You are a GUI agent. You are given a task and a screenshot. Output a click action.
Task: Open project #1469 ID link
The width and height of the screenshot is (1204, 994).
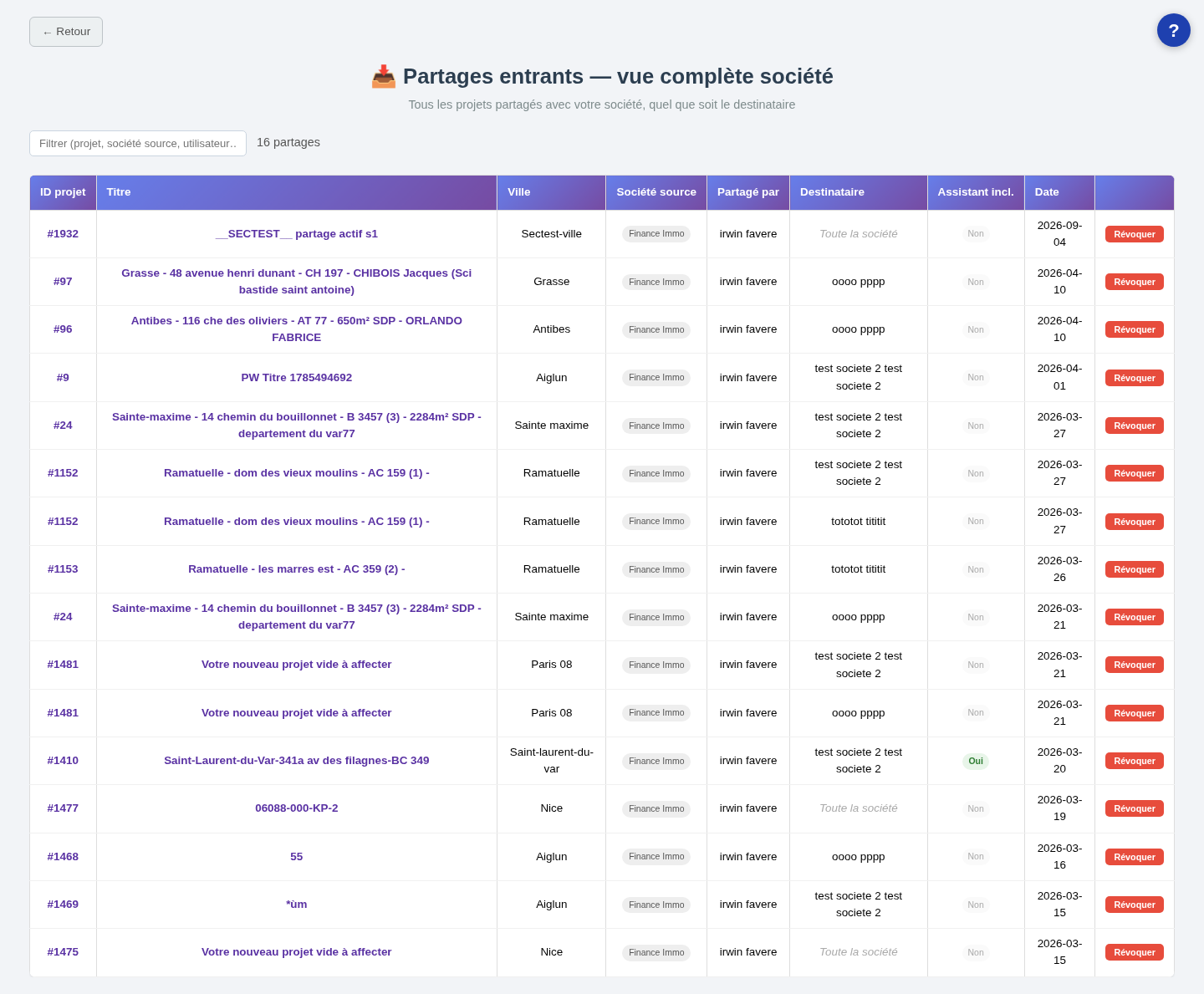coord(63,905)
